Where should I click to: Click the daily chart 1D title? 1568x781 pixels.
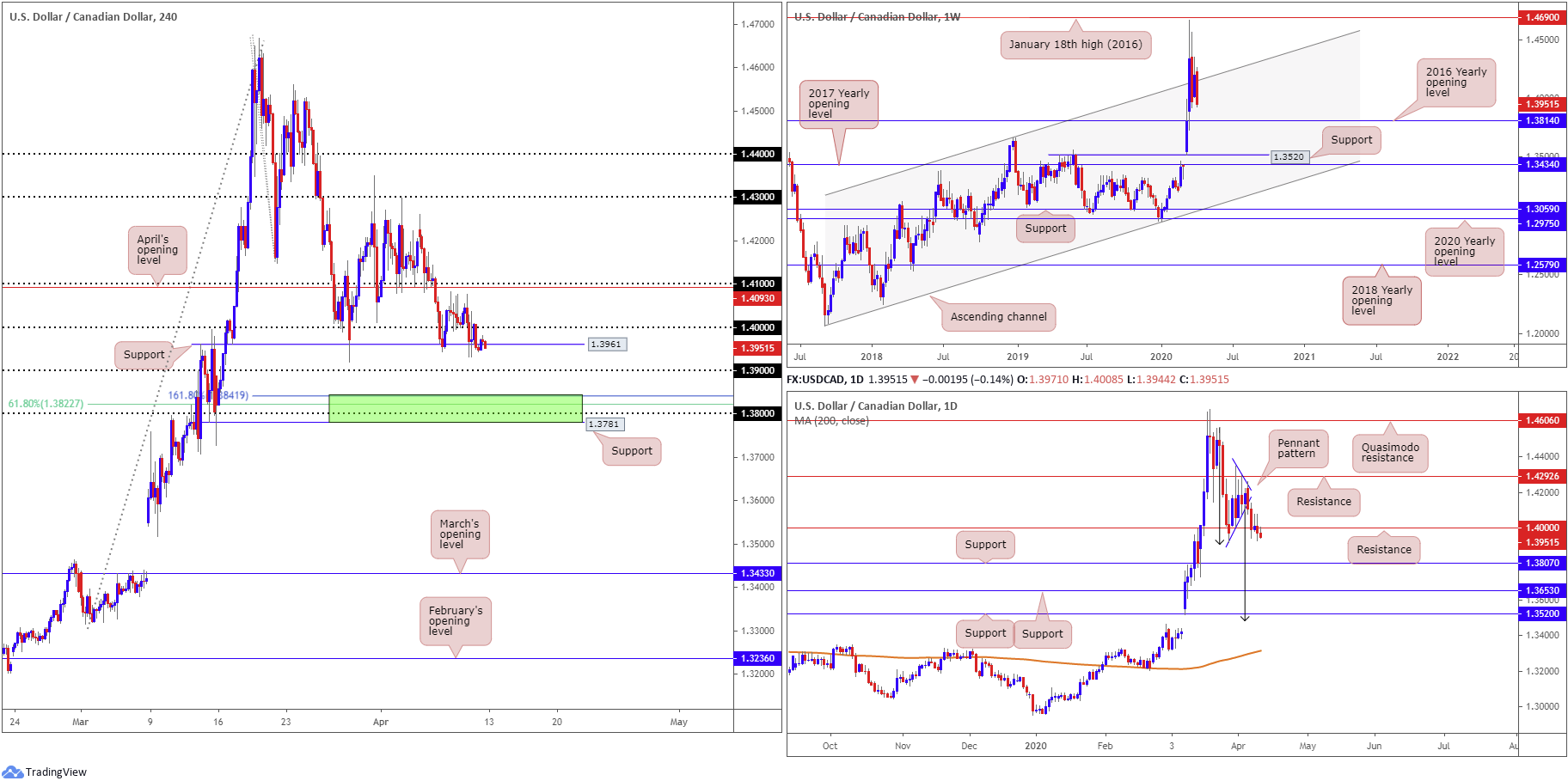[876, 406]
